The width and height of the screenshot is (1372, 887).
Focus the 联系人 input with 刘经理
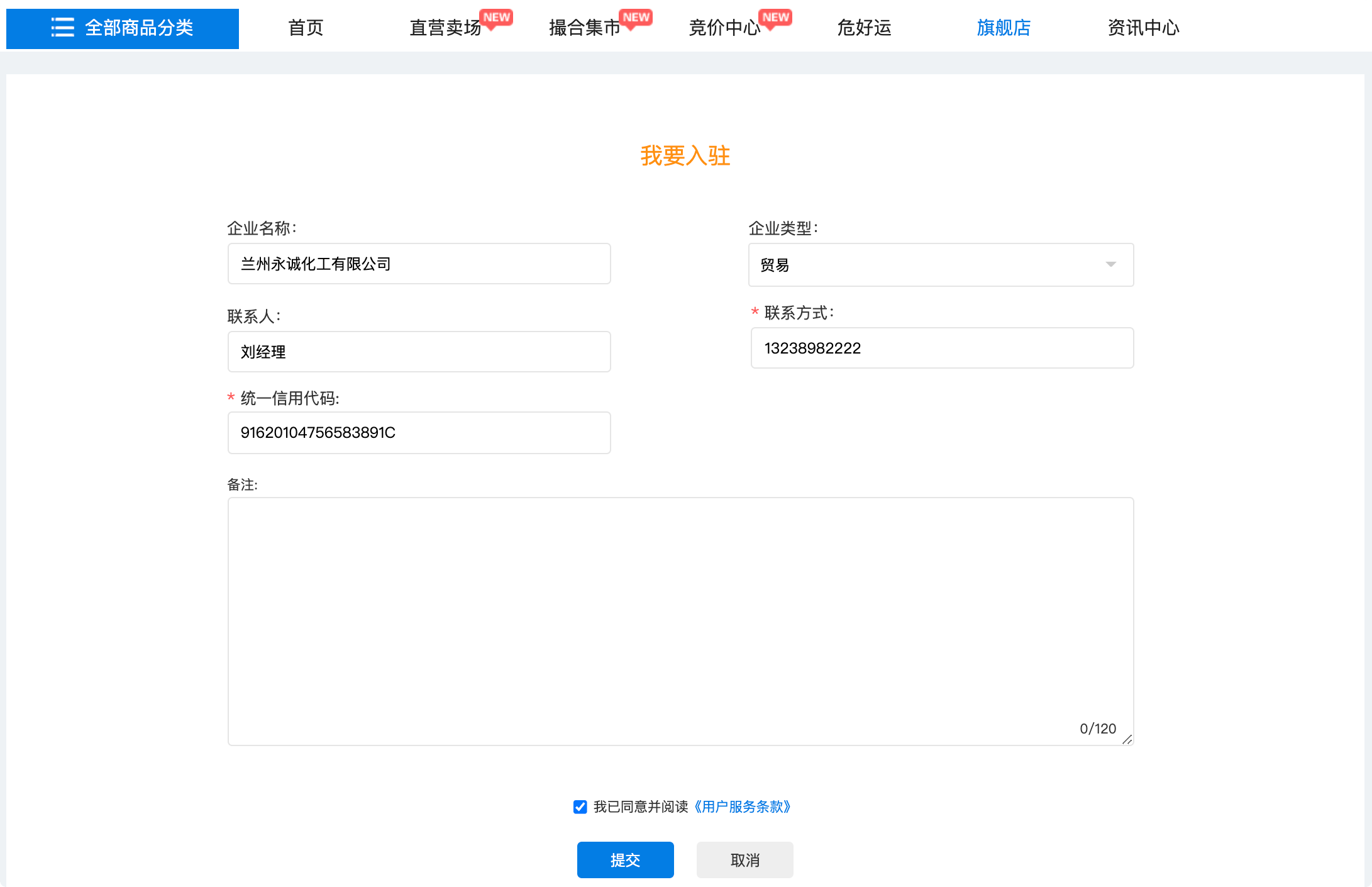point(419,352)
